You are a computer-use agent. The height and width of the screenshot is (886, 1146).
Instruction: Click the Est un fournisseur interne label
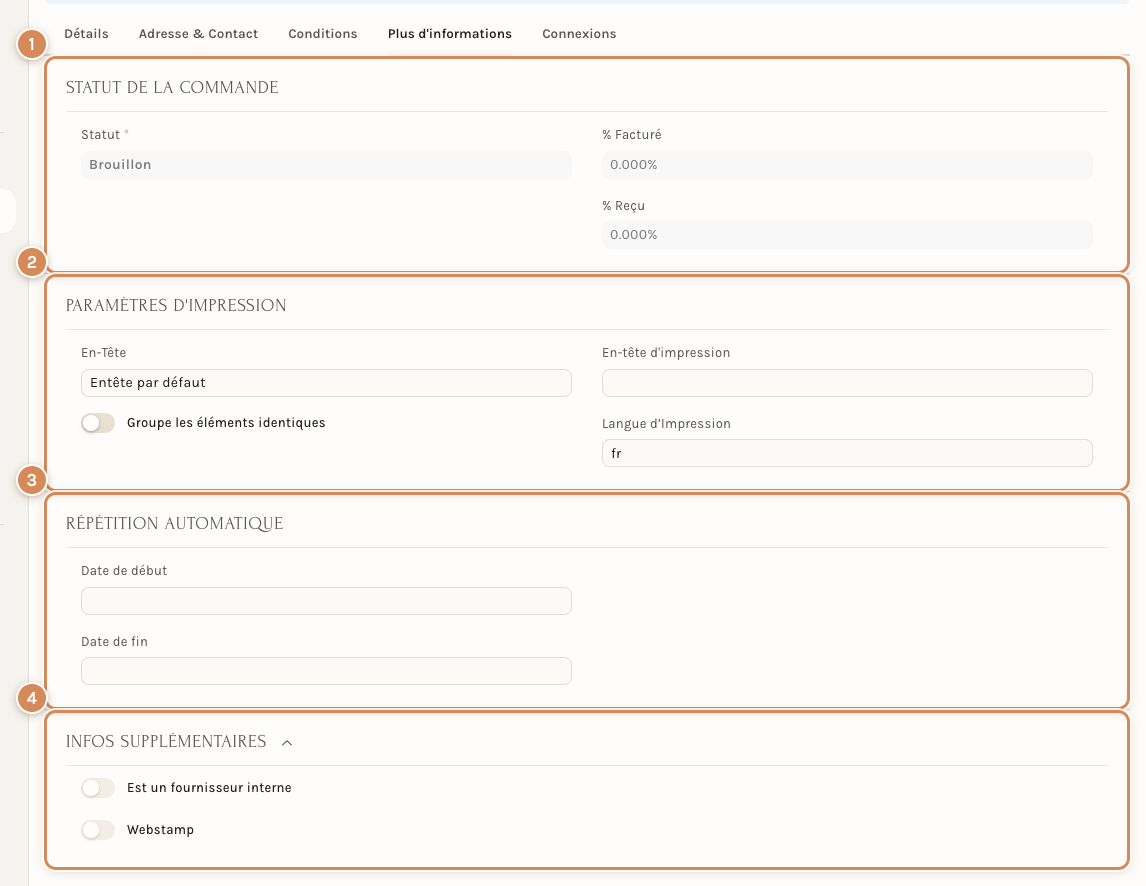tap(209, 787)
